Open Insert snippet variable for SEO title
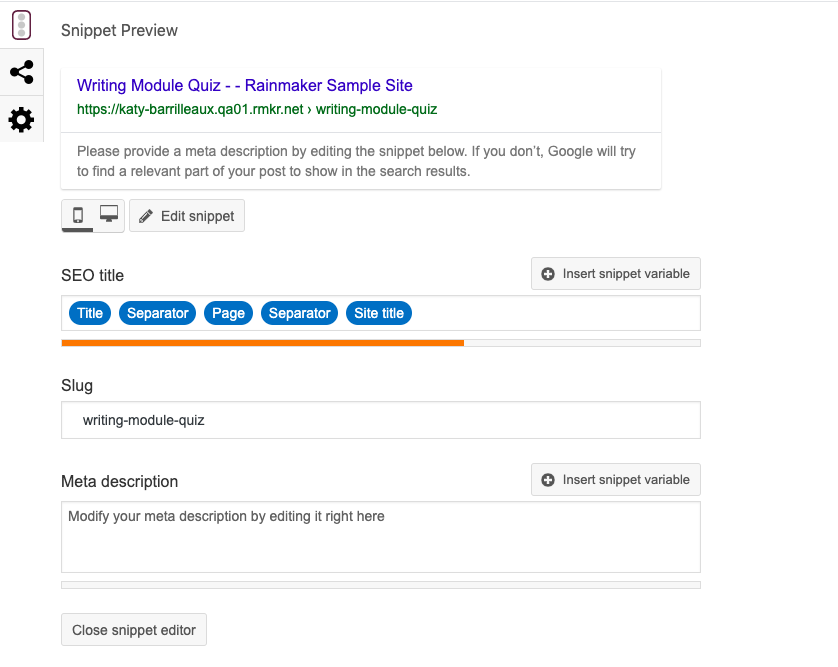The width and height of the screenshot is (838, 667). pyautogui.click(x=615, y=273)
